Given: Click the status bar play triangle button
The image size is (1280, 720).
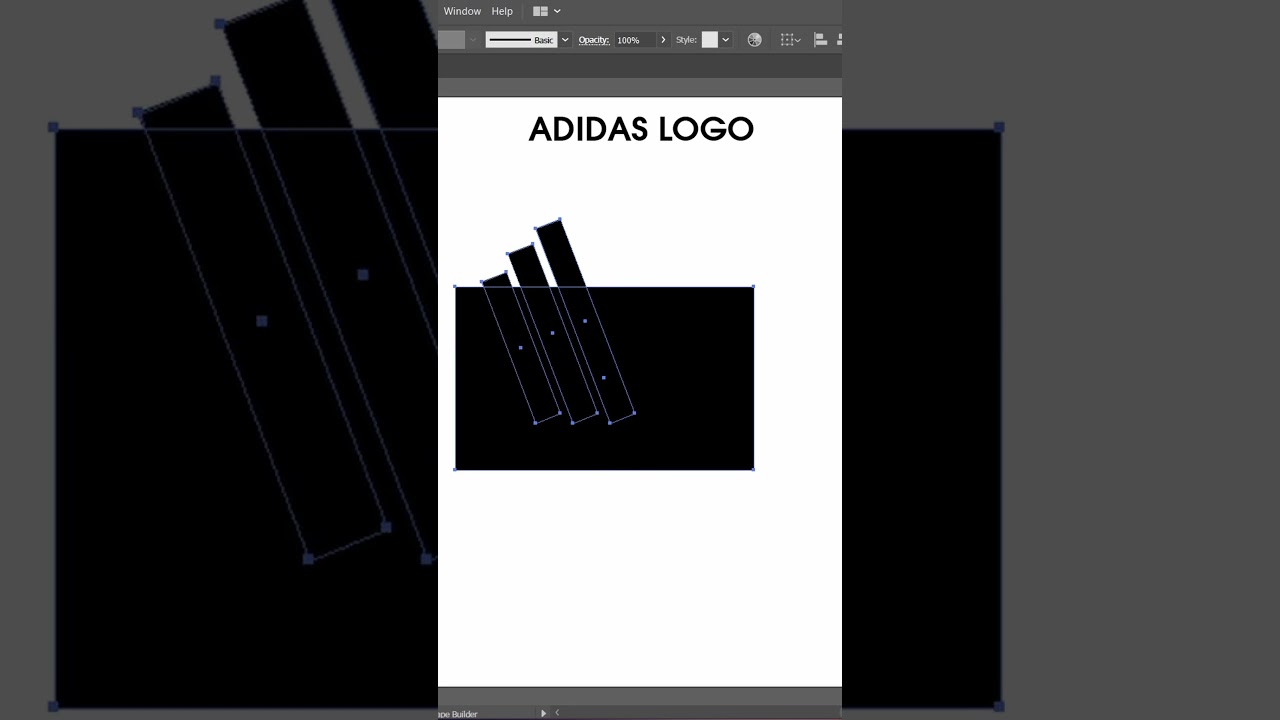Looking at the screenshot, I should click(544, 713).
